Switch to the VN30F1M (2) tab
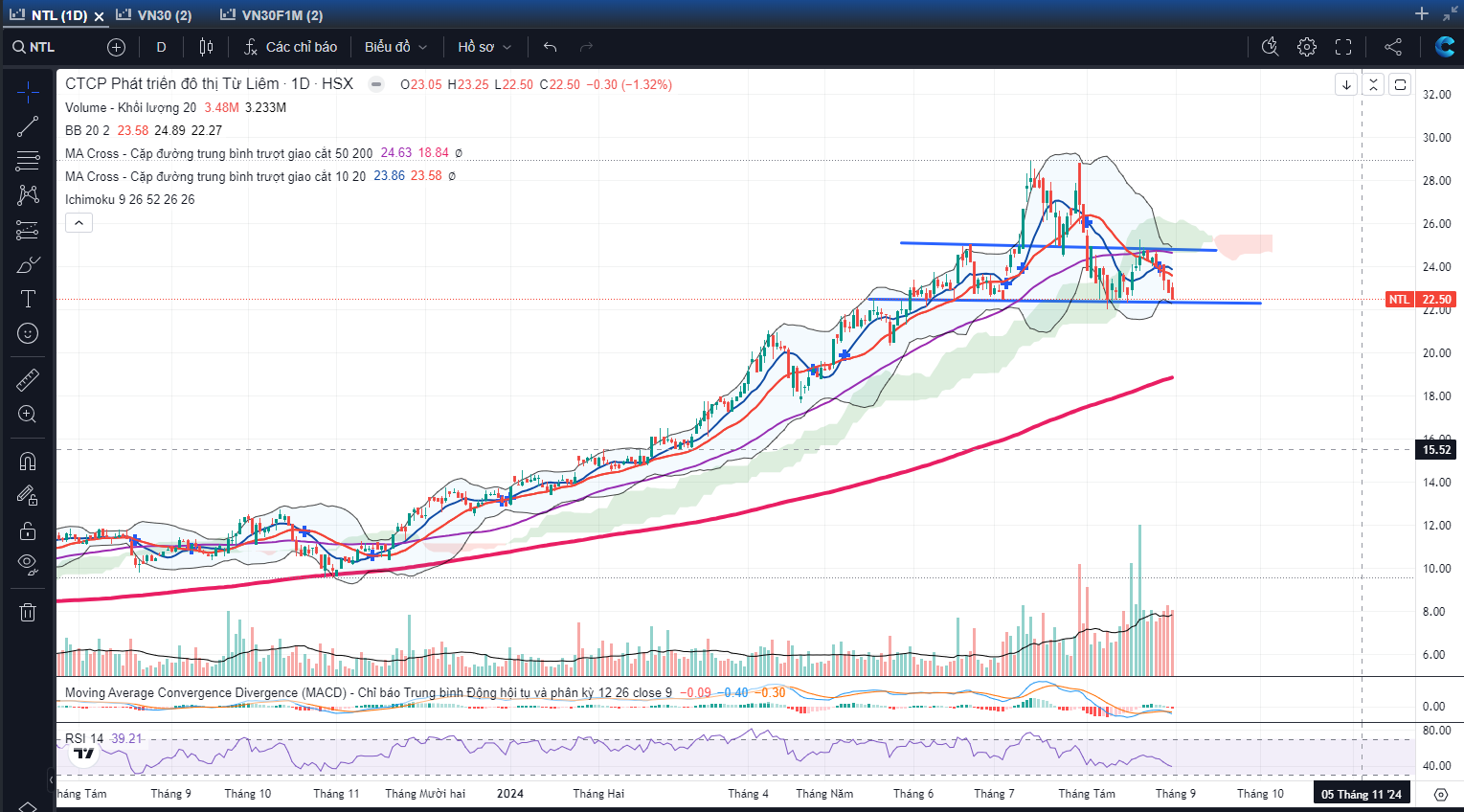The height and width of the screenshot is (812, 1464). (272, 15)
